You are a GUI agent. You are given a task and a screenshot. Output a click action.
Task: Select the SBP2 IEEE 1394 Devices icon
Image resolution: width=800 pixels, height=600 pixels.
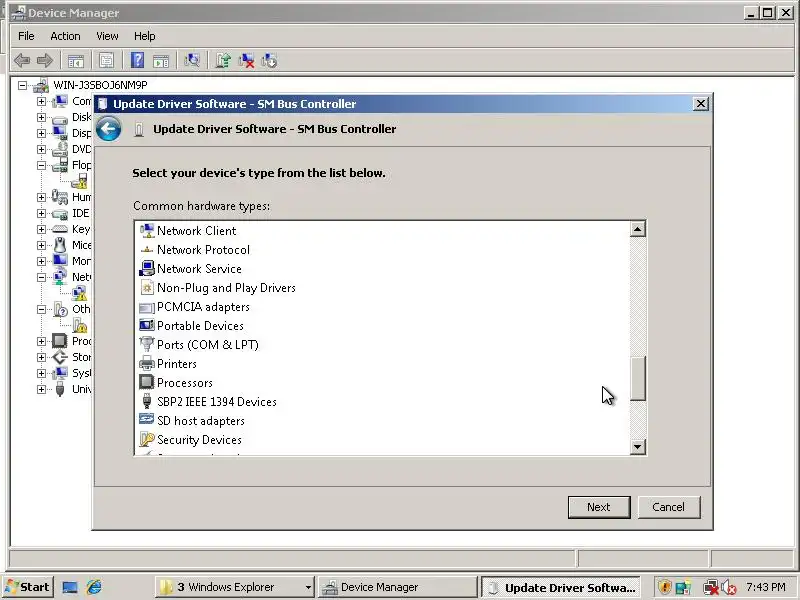click(147, 402)
